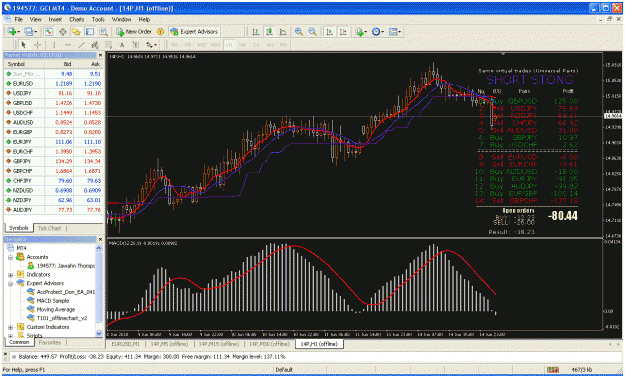The height and width of the screenshot is (376, 625).
Task: Toggle the Market Watch window icon
Action: point(49,31)
